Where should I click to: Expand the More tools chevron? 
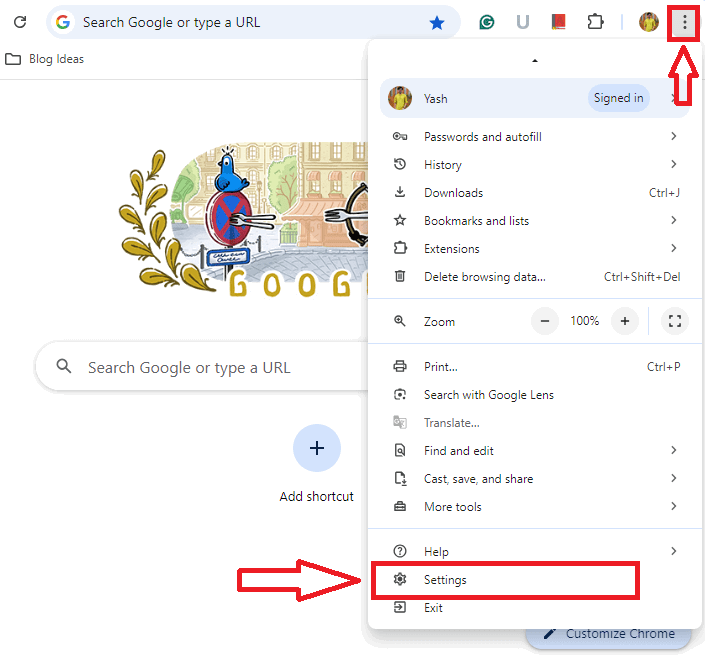(674, 506)
